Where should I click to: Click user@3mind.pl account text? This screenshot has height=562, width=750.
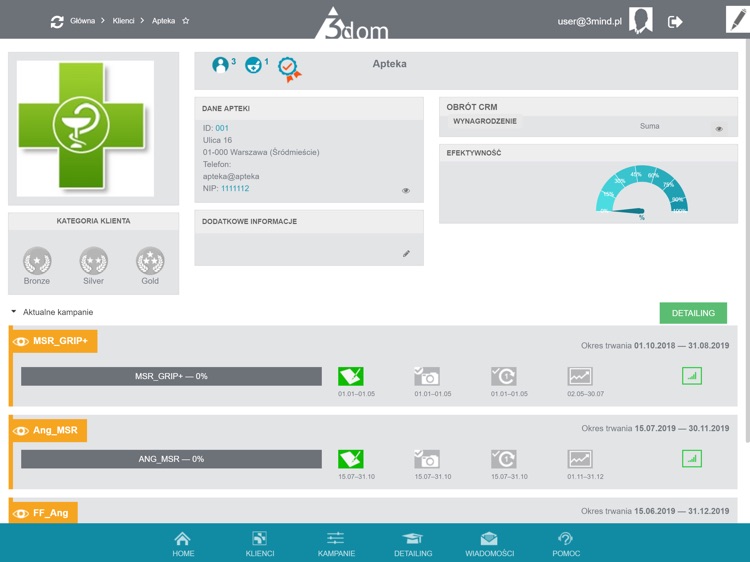click(589, 22)
